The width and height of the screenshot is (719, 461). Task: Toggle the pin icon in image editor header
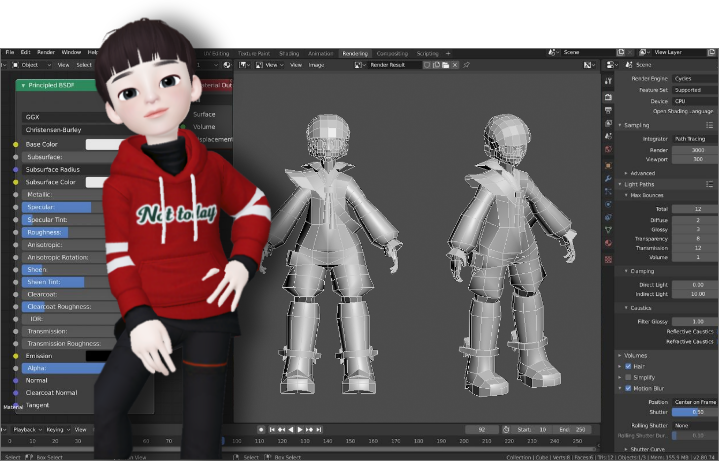click(467, 65)
